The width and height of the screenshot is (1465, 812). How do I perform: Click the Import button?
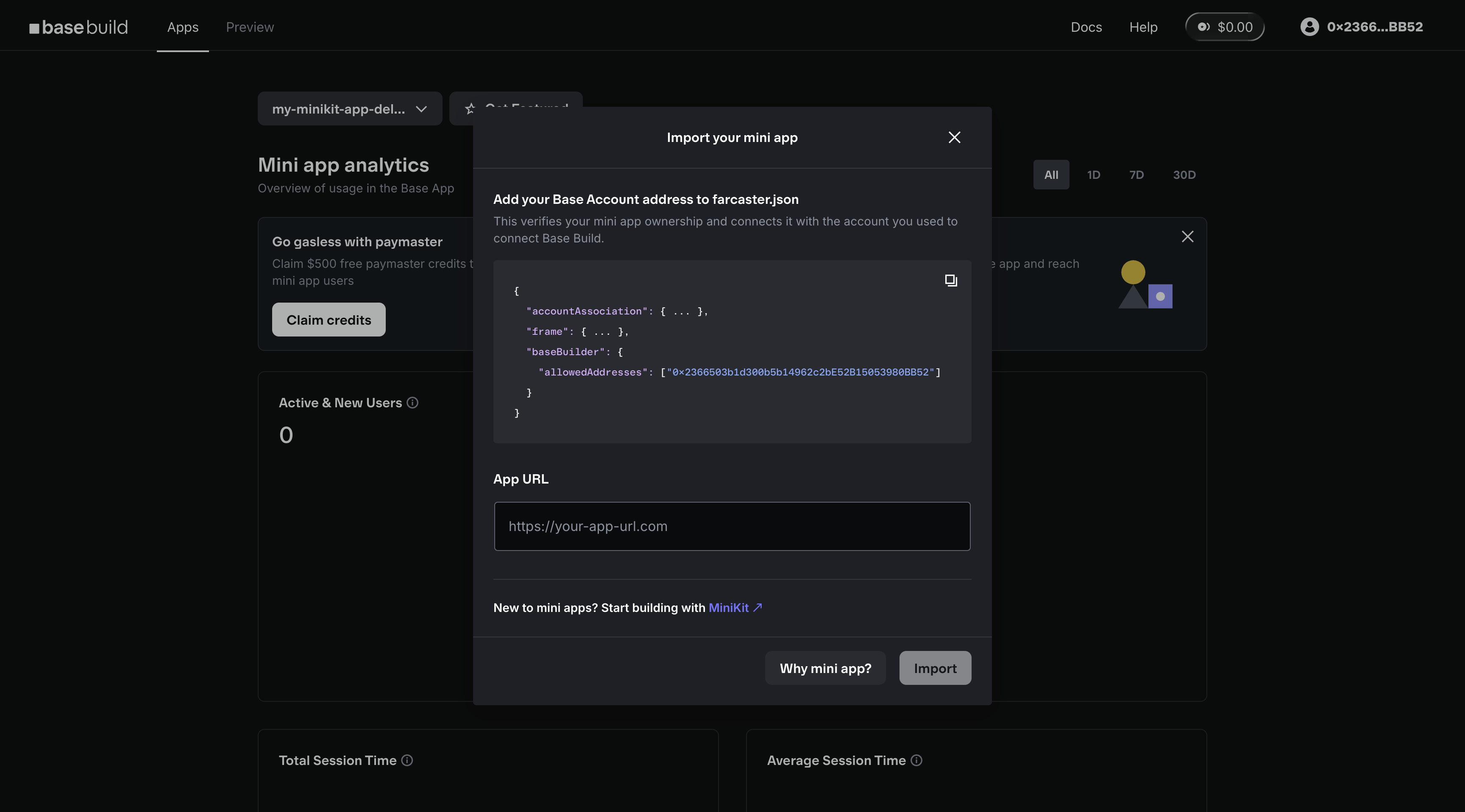(x=935, y=668)
